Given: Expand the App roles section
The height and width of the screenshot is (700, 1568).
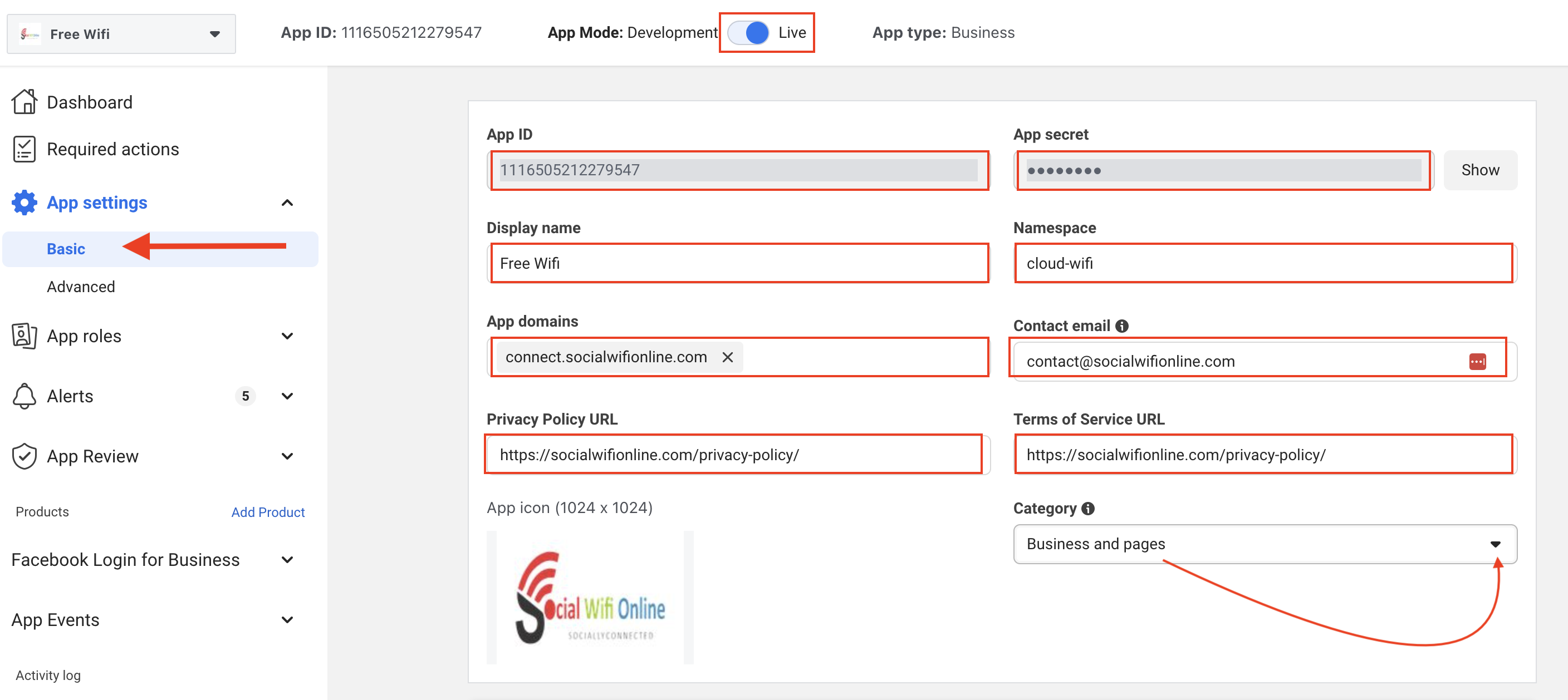Looking at the screenshot, I should [x=287, y=336].
